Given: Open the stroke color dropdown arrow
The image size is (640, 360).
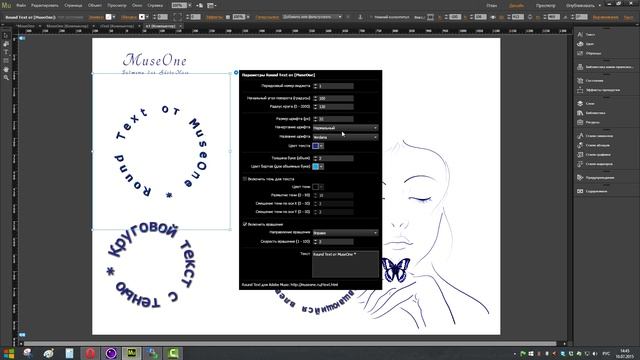Looking at the screenshot, I should tap(147, 17).
